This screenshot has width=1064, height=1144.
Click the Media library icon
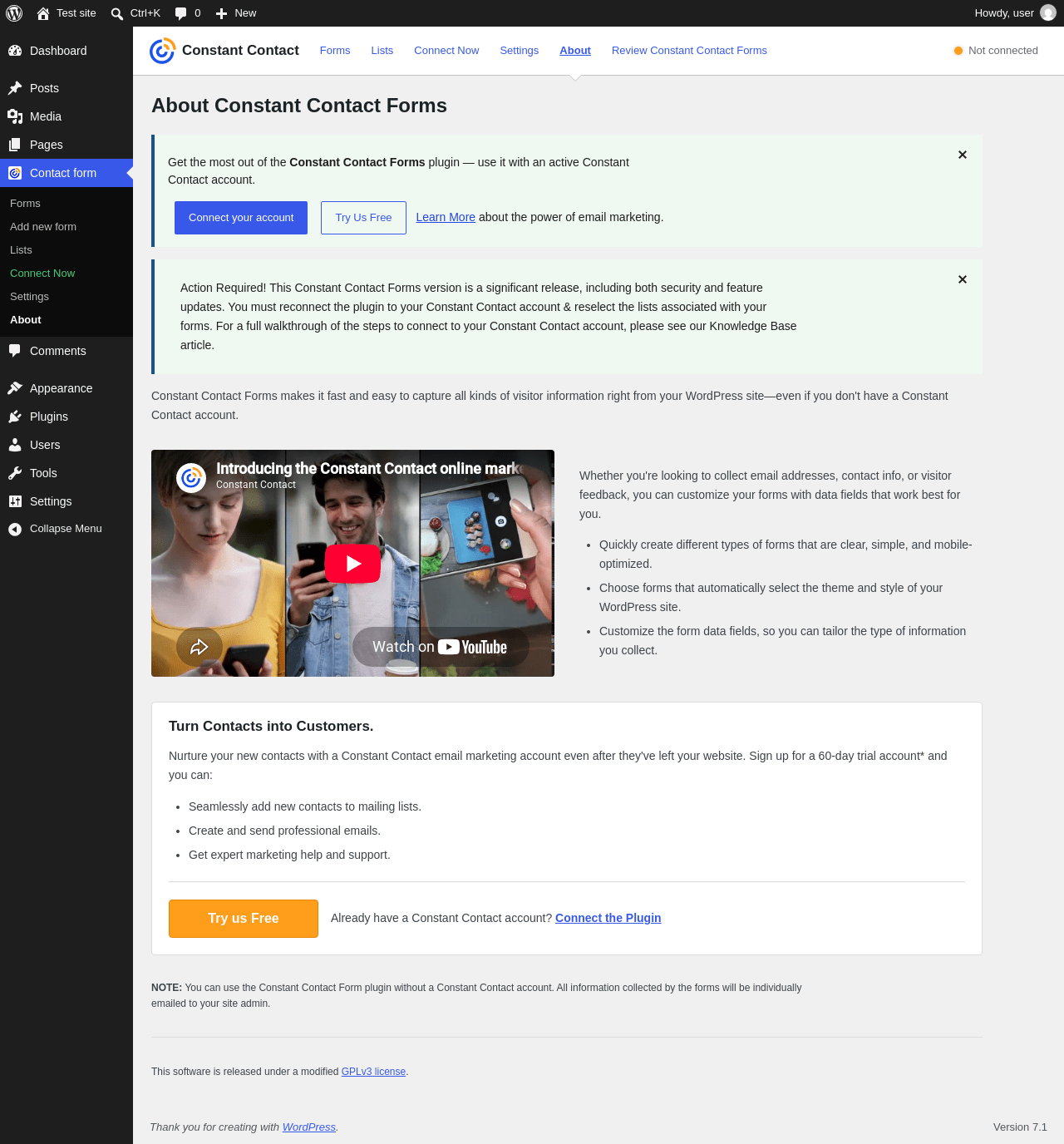15,116
